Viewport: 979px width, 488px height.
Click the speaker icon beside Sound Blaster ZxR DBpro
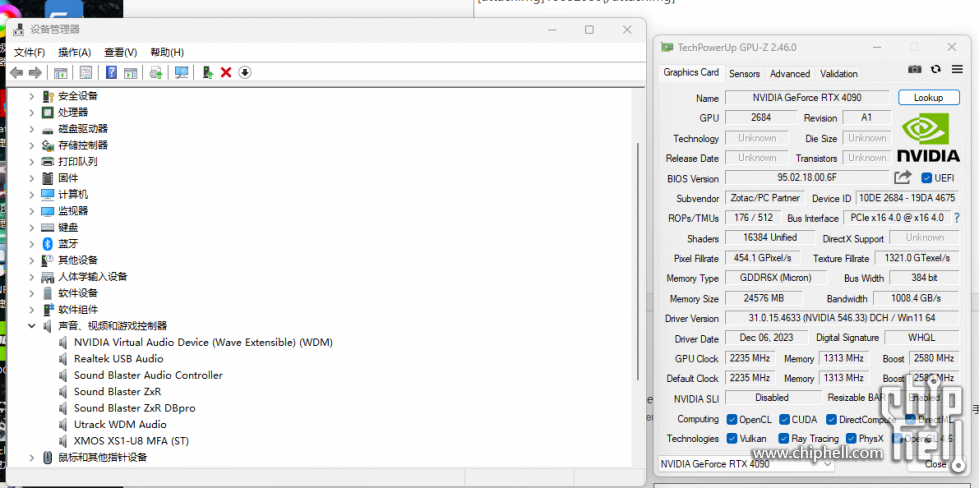click(x=62, y=408)
